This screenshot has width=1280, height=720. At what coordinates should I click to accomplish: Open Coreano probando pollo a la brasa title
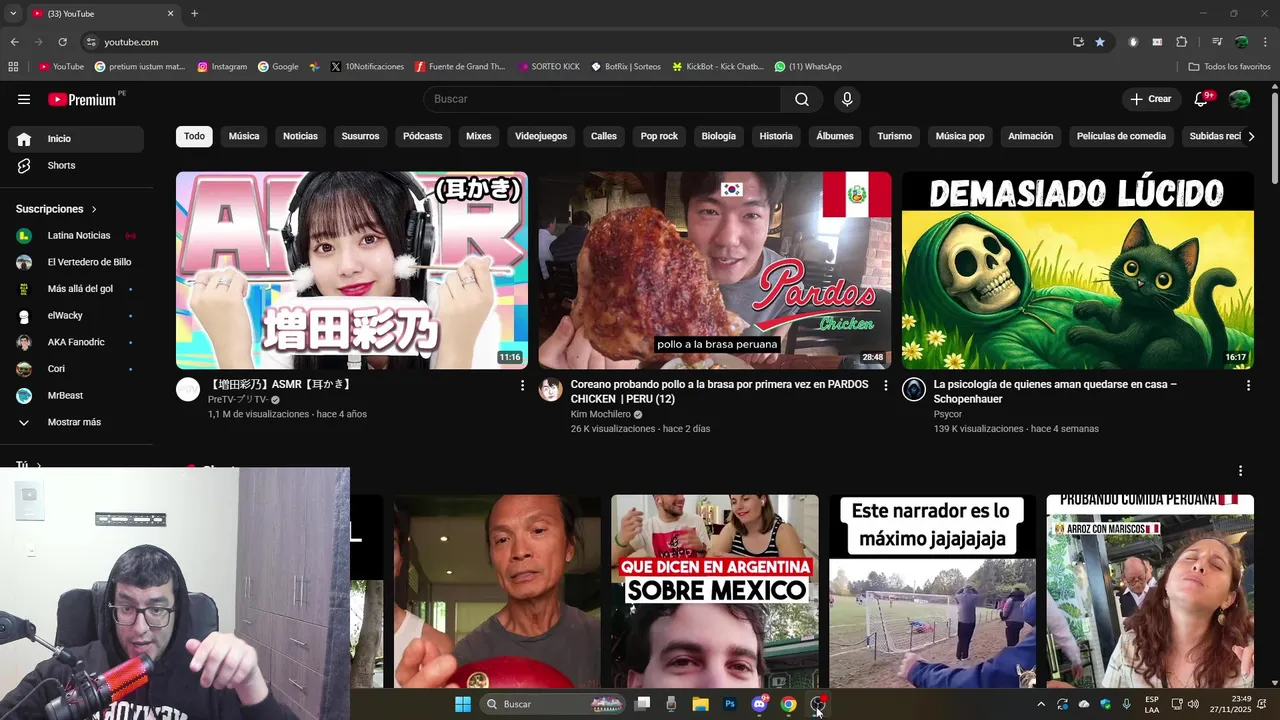(719, 391)
